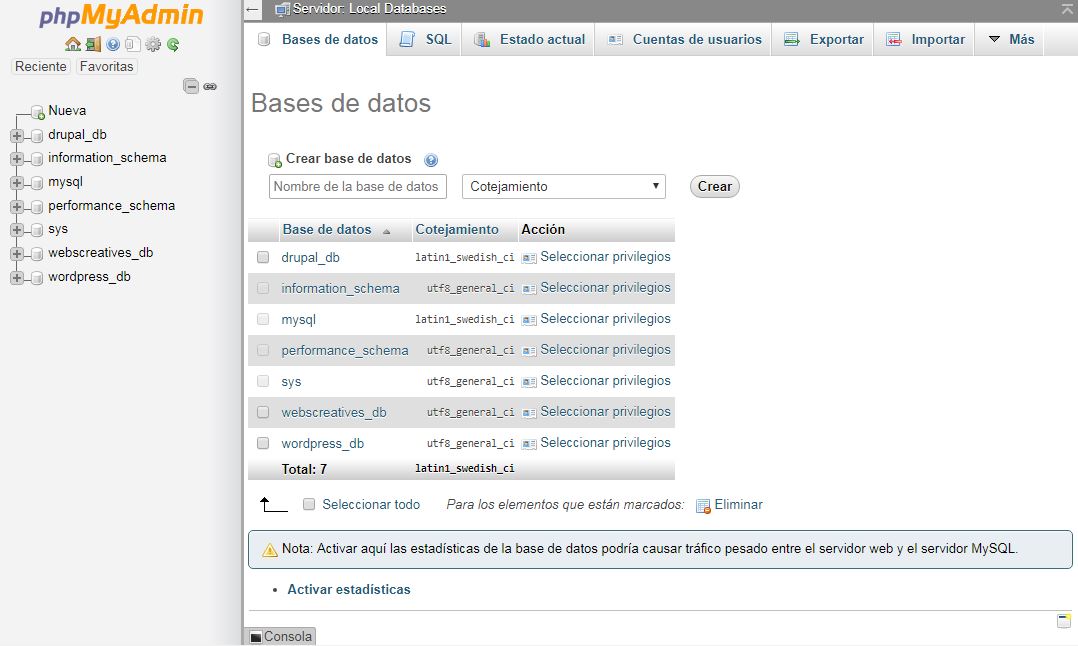1078x646 pixels.
Task: Click performance_schema link in table
Action: tap(344, 350)
